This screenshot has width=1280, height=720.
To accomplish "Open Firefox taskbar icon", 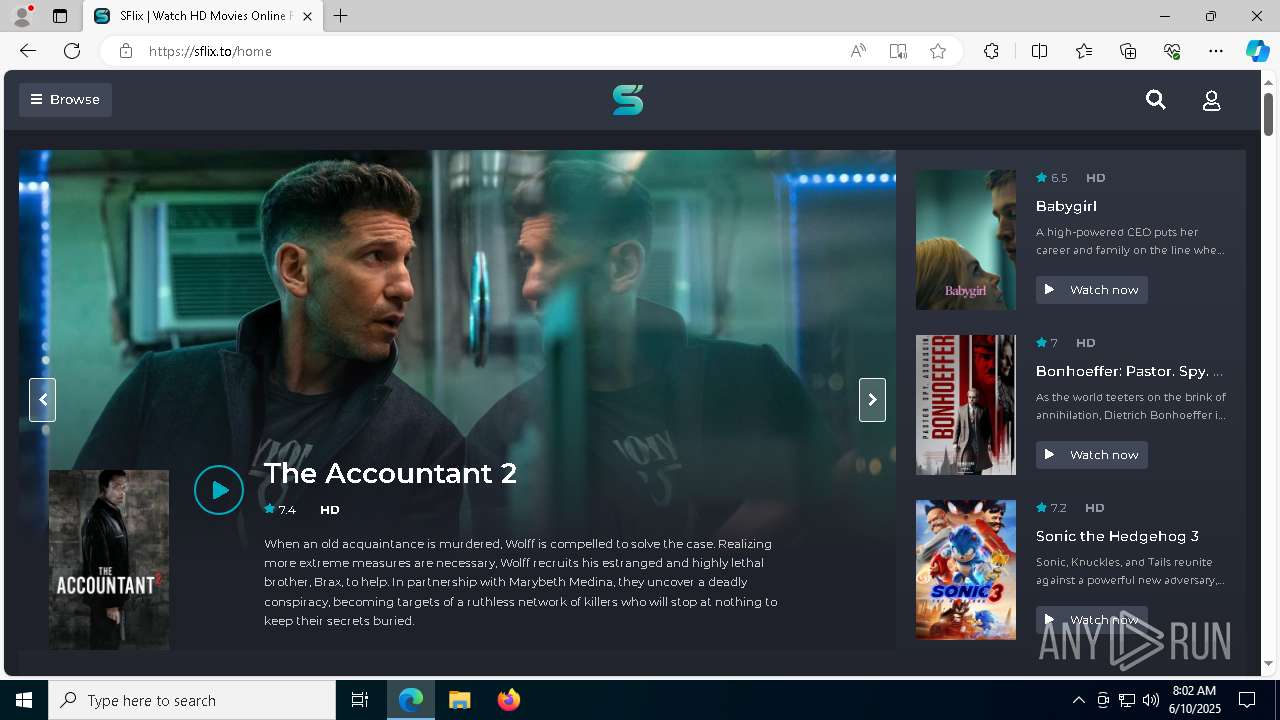I will tap(508, 700).
